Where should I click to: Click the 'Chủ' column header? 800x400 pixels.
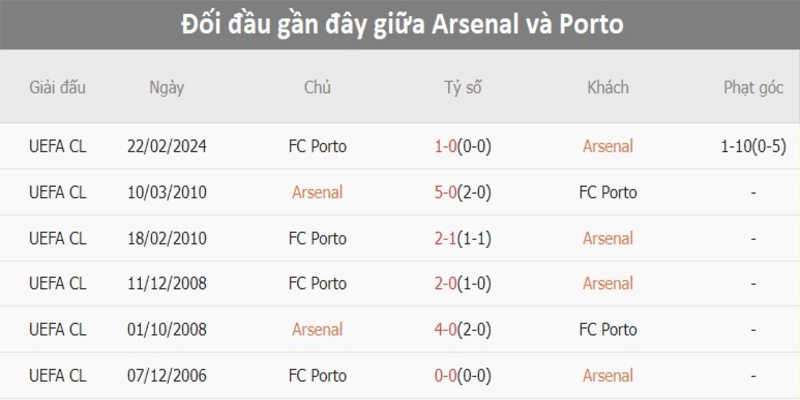click(x=317, y=87)
